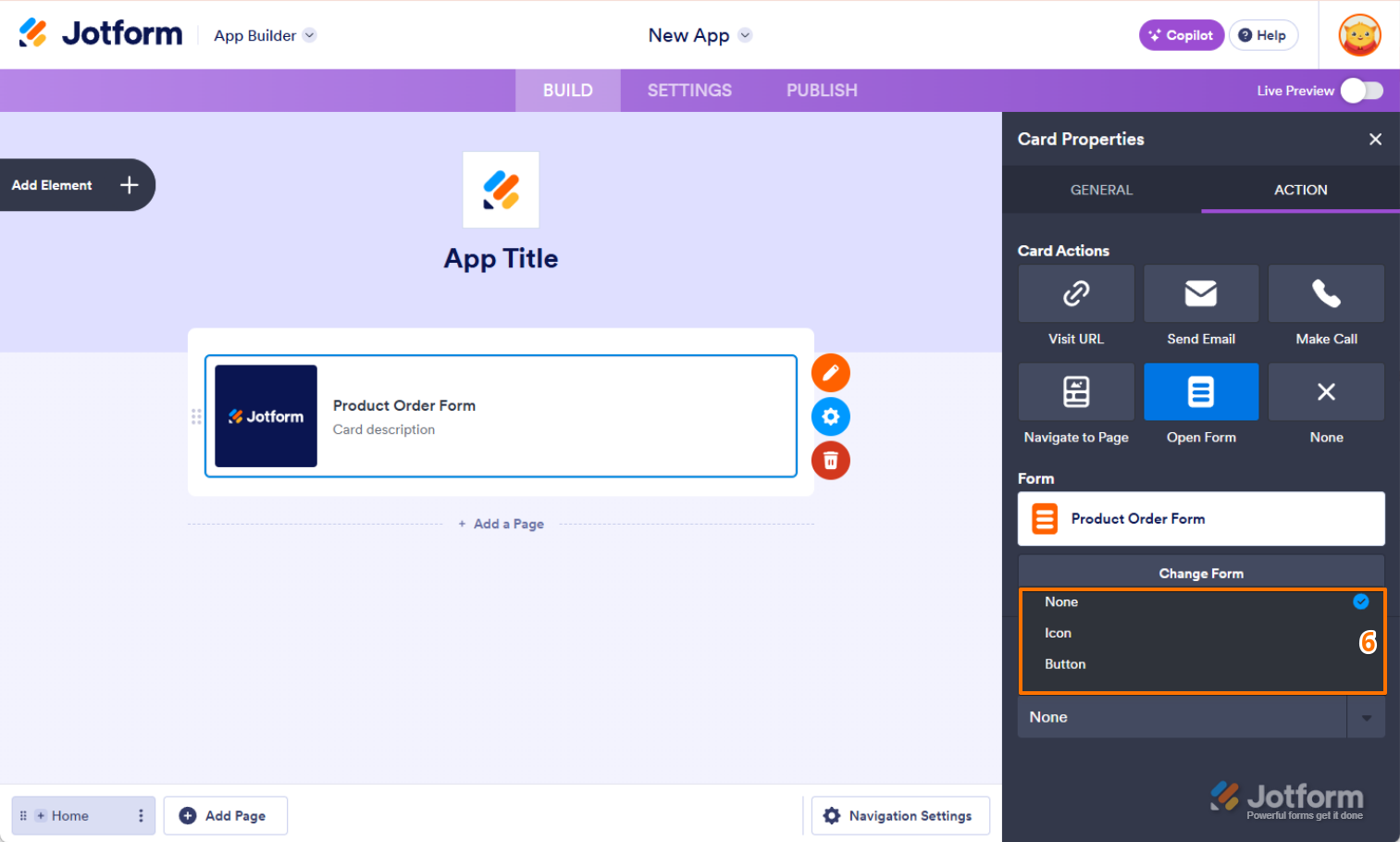The width and height of the screenshot is (1400, 842).
Task: Click the Change Form button
Action: point(1201,573)
